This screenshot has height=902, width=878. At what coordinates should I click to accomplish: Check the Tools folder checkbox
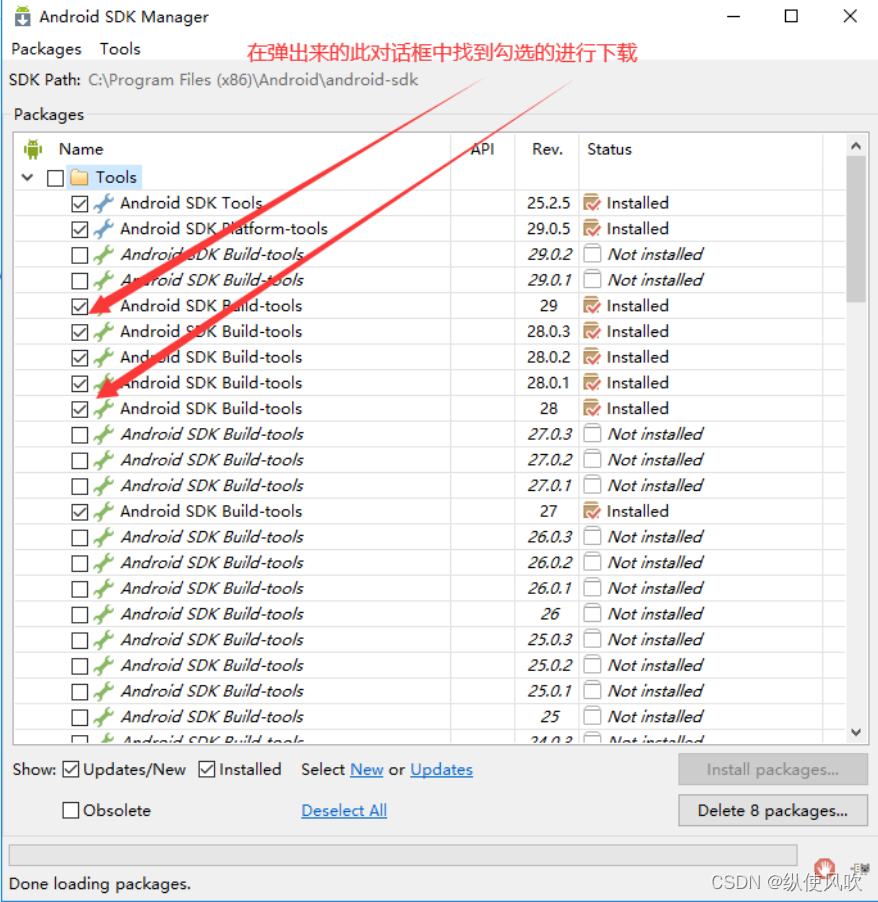point(56,178)
